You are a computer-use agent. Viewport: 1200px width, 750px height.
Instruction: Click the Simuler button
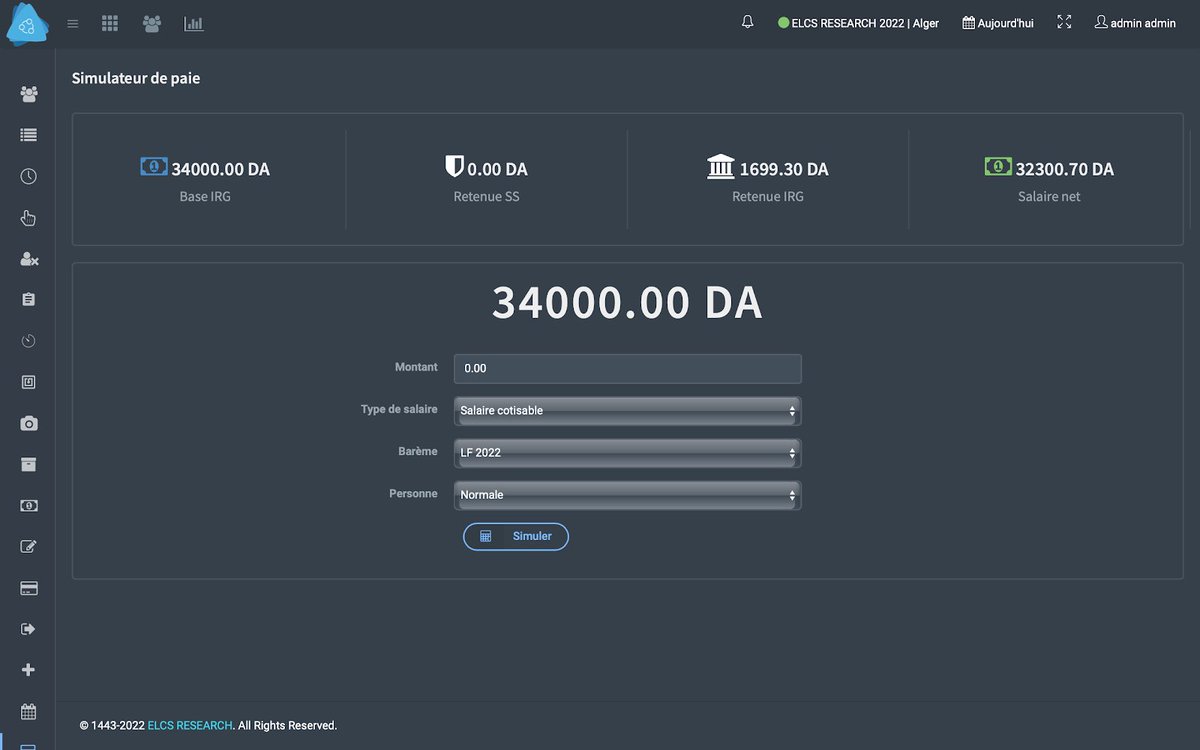click(x=516, y=537)
